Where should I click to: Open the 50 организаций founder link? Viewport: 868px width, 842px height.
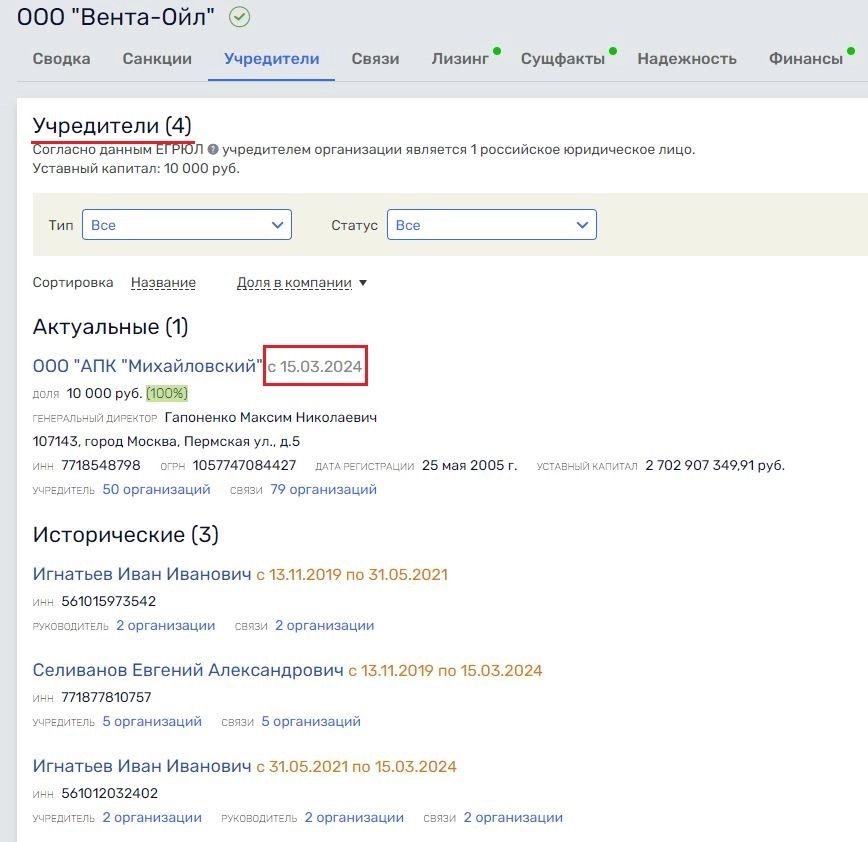[x=156, y=489]
